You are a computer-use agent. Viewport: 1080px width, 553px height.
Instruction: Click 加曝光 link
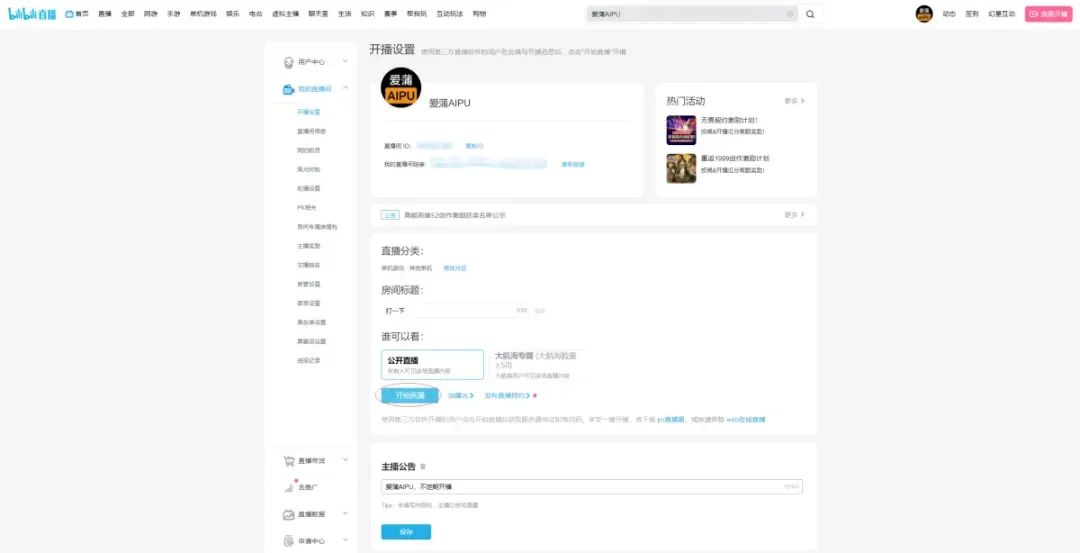point(461,396)
